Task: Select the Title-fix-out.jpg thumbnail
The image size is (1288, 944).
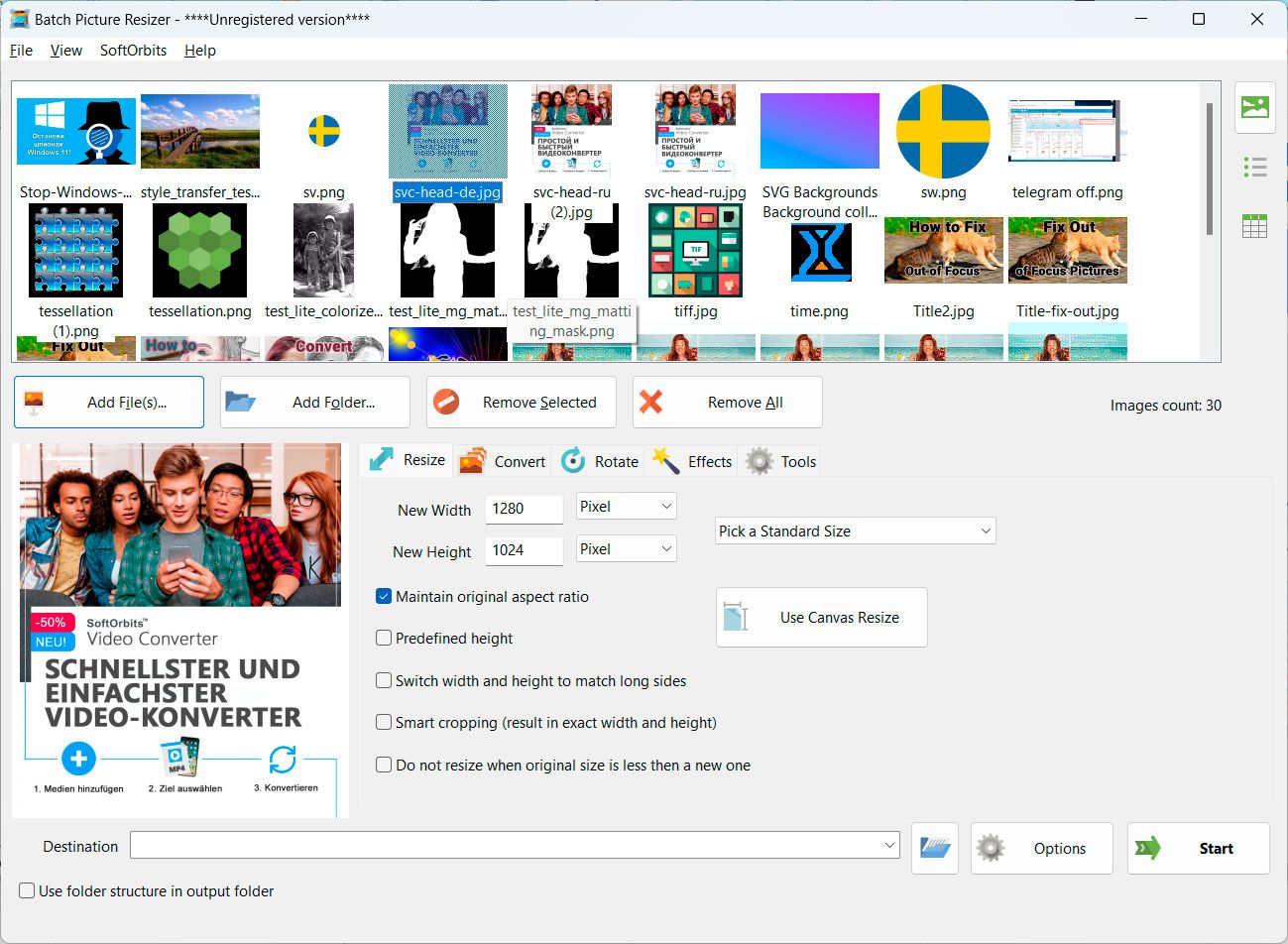Action: [1067, 250]
